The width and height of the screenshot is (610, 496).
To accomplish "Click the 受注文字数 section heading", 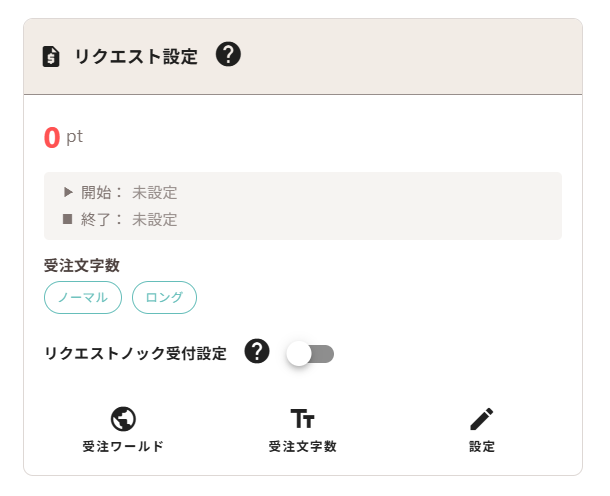I will [x=82, y=266].
